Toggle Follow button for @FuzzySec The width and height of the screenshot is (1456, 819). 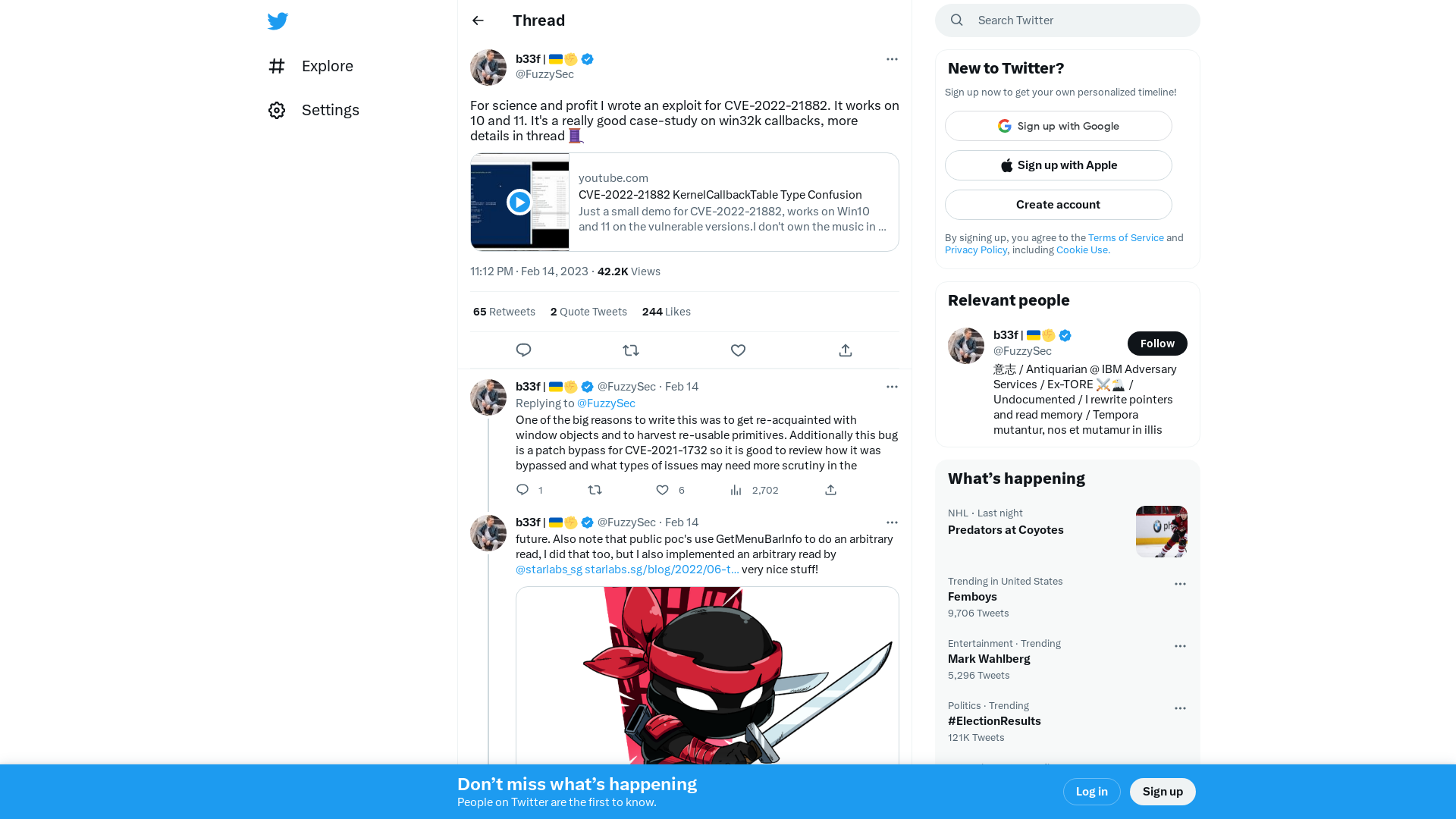click(x=1157, y=343)
